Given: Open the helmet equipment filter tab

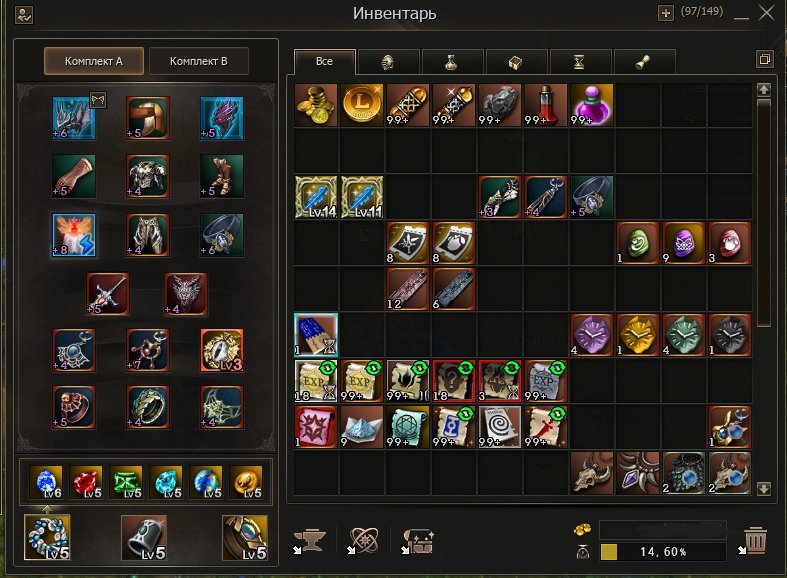Looking at the screenshot, I should 387,62.
